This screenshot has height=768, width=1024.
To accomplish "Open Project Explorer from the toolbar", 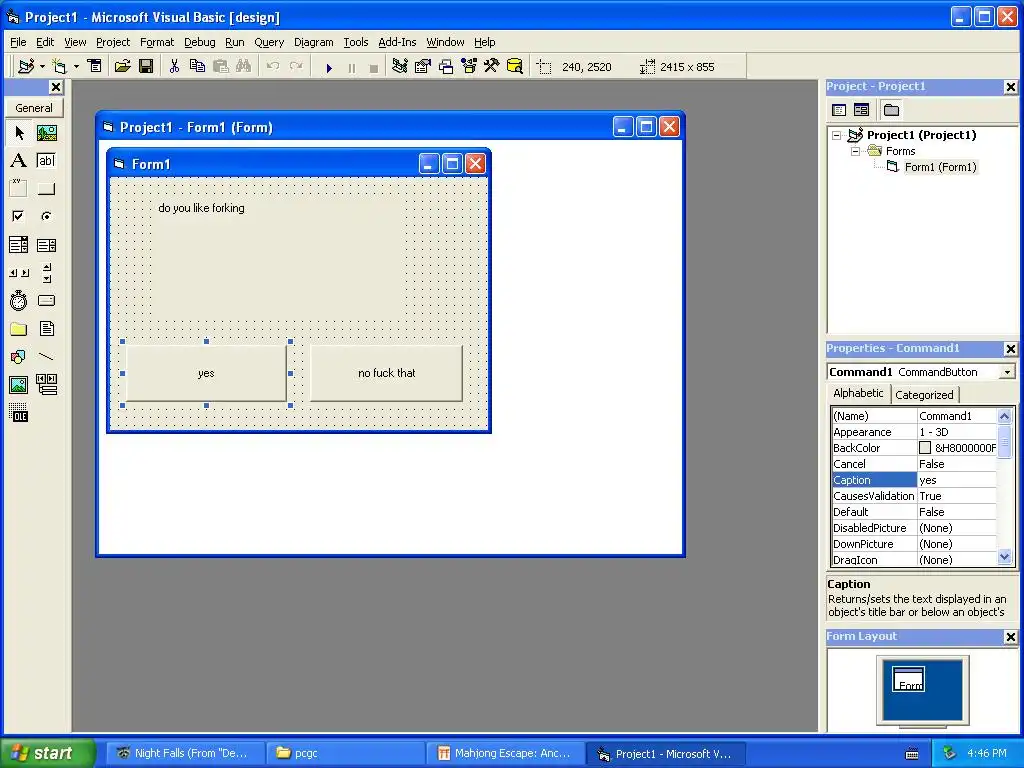I will 400,66.
